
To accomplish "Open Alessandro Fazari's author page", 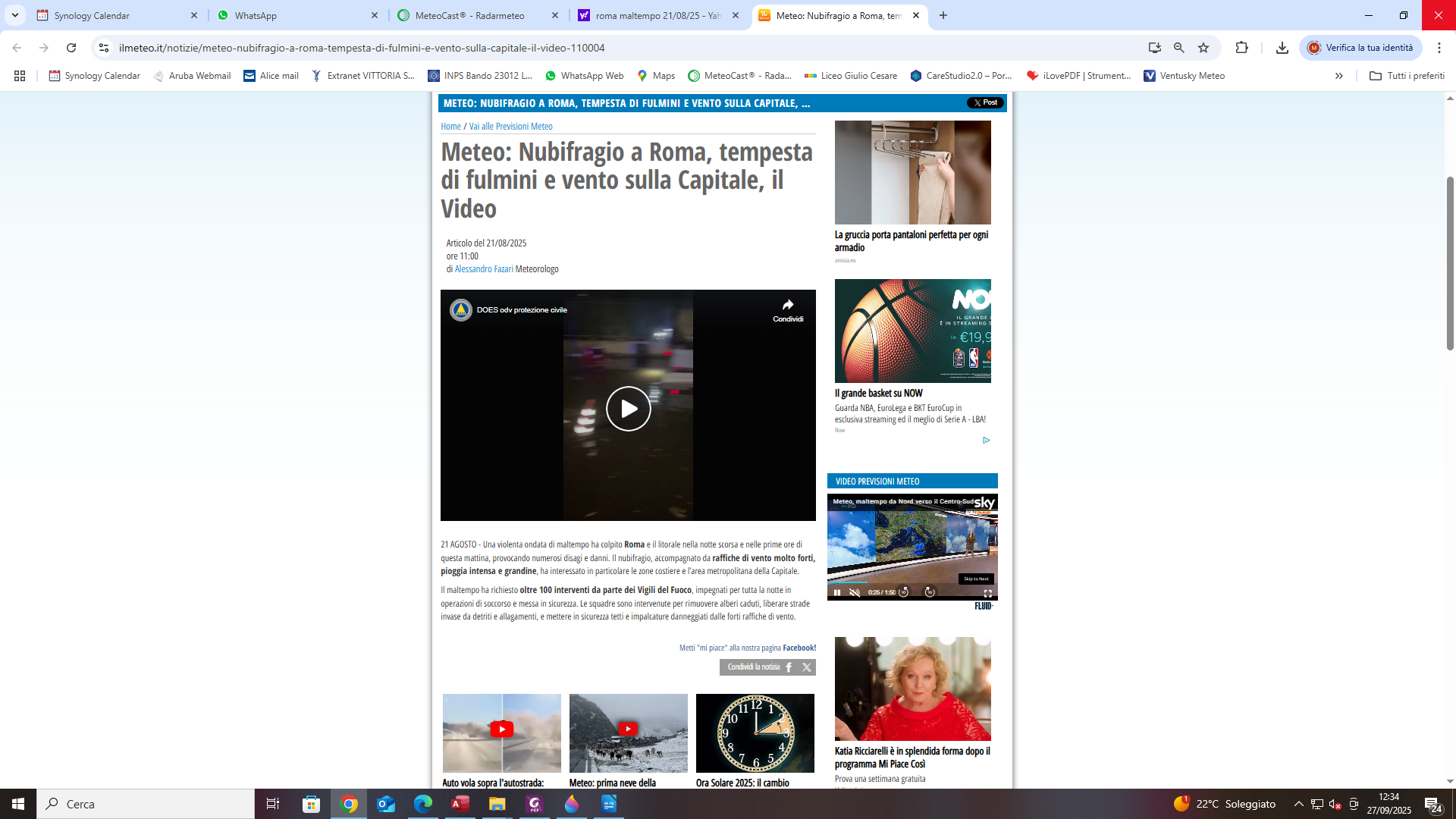I will click(x=485, y=269).
